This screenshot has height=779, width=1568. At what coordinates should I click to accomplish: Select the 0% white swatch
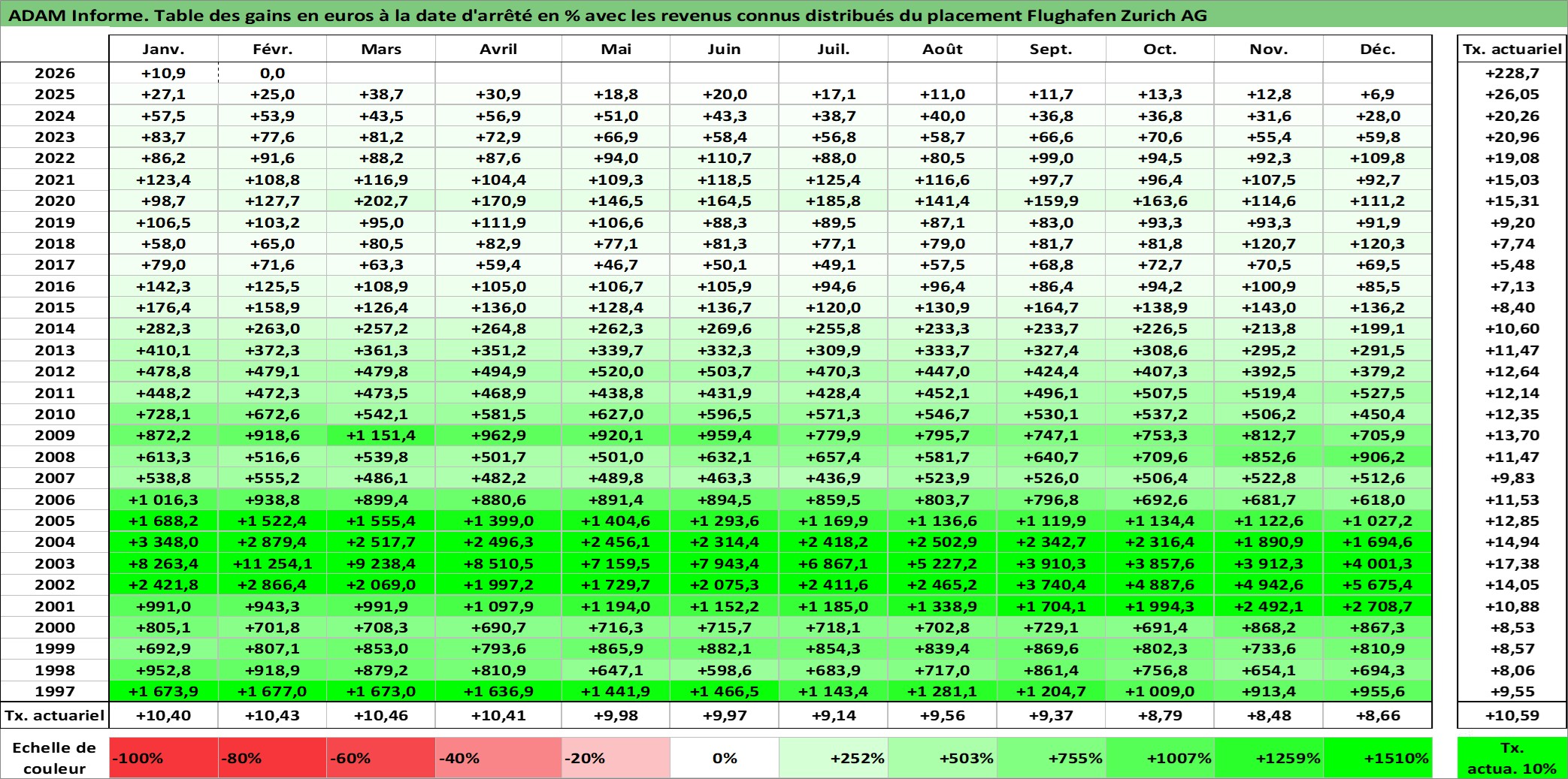point(724,758)
